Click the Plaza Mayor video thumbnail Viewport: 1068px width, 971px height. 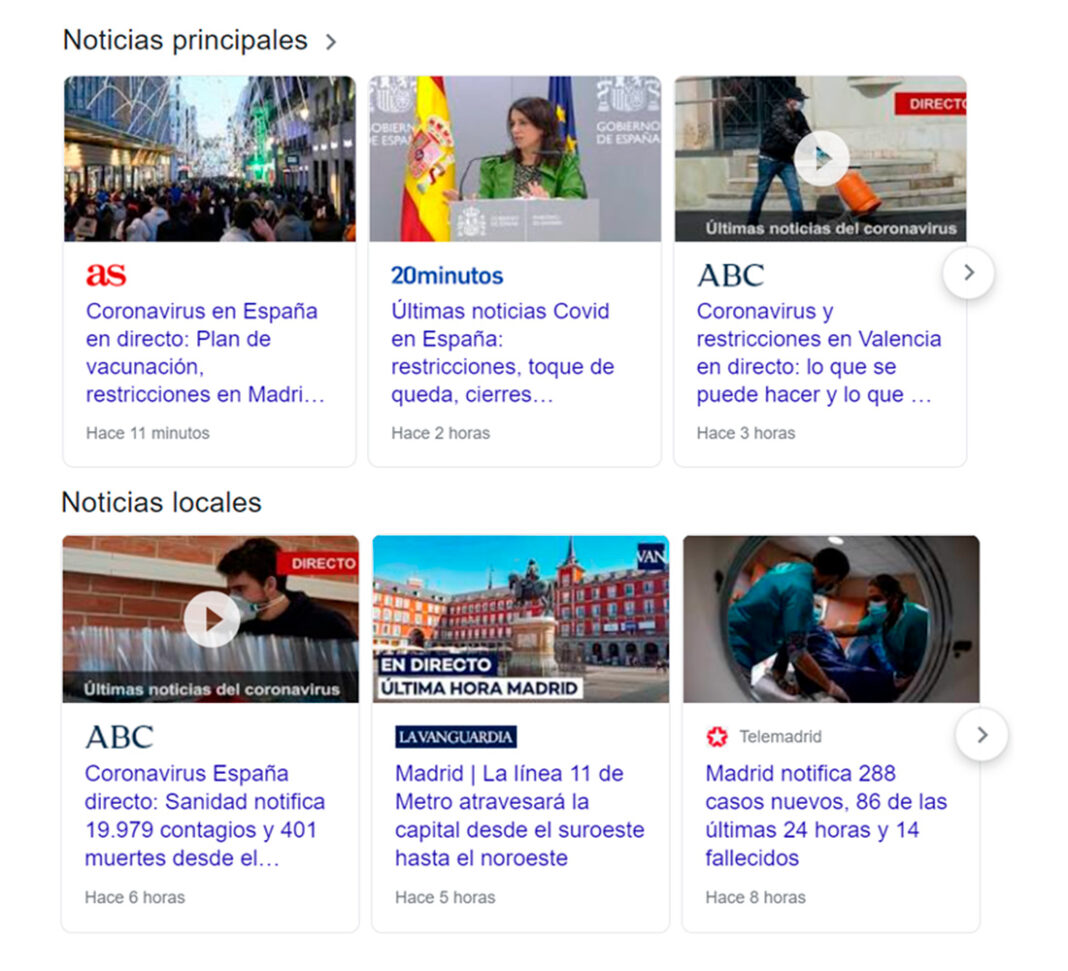(x=520, y=619)
